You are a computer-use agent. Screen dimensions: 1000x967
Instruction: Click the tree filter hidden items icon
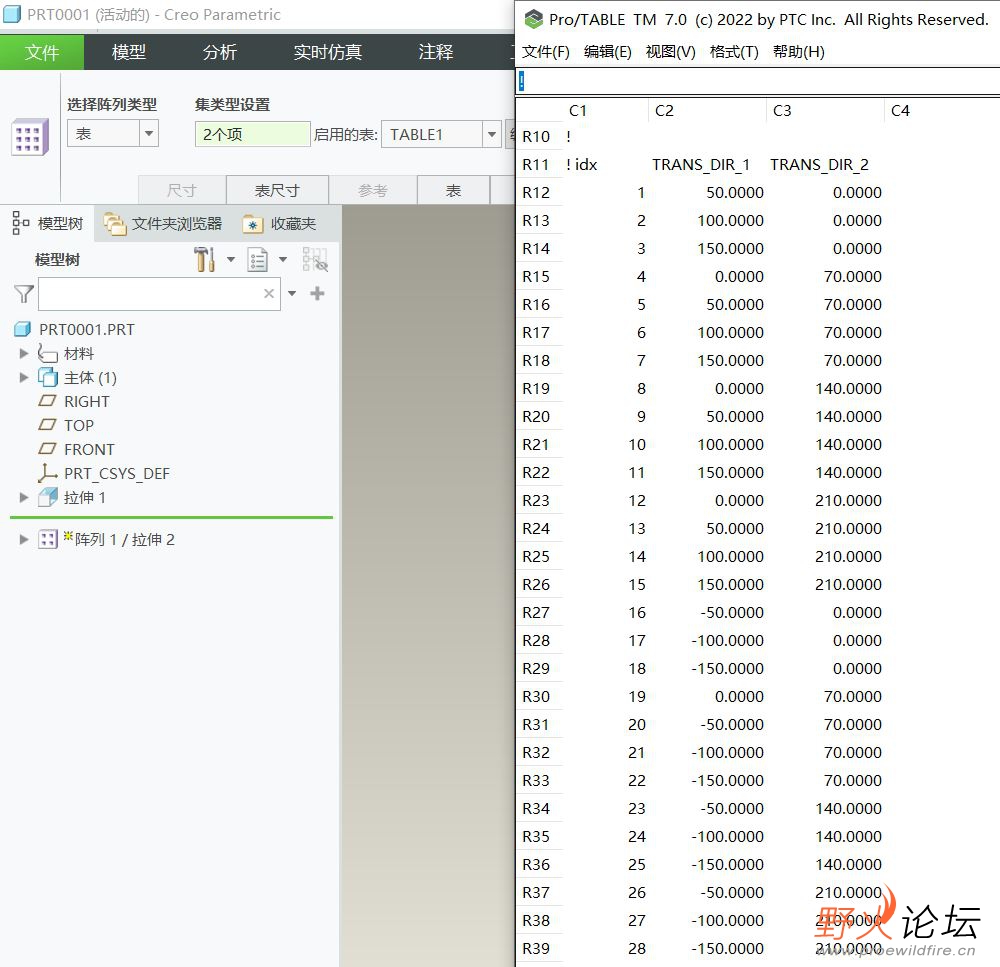pyautogui.click(x=315, y=260)
